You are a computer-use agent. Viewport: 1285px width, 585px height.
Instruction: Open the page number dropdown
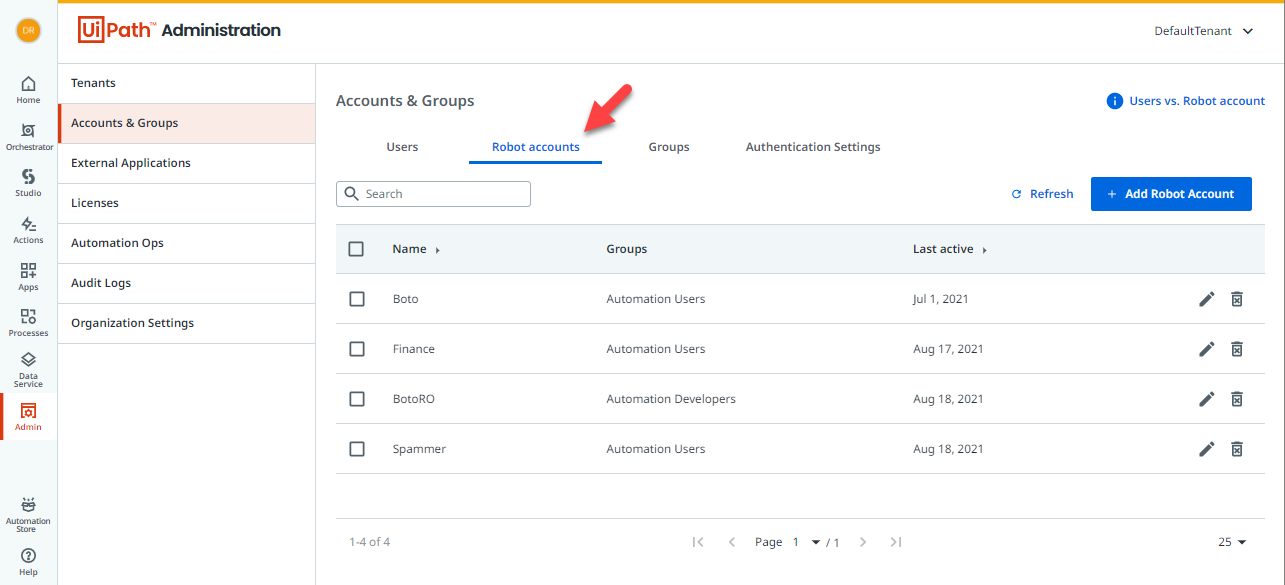(x=806, y=542)
